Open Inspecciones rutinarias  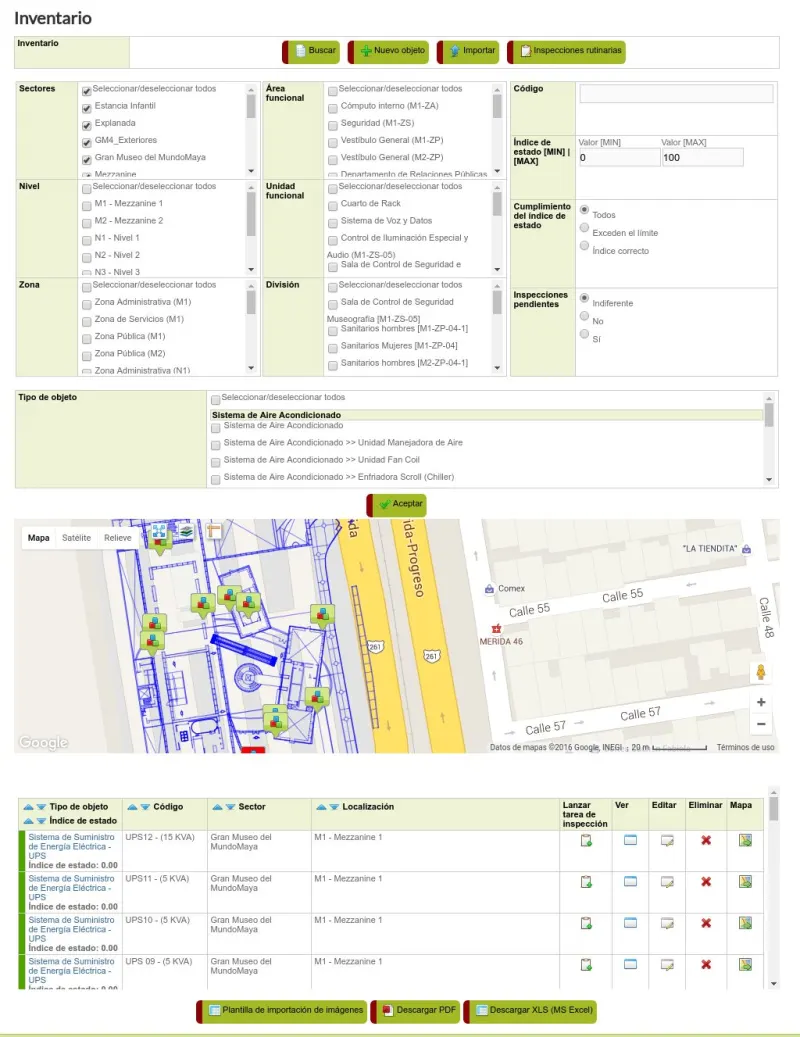(567, 52)
